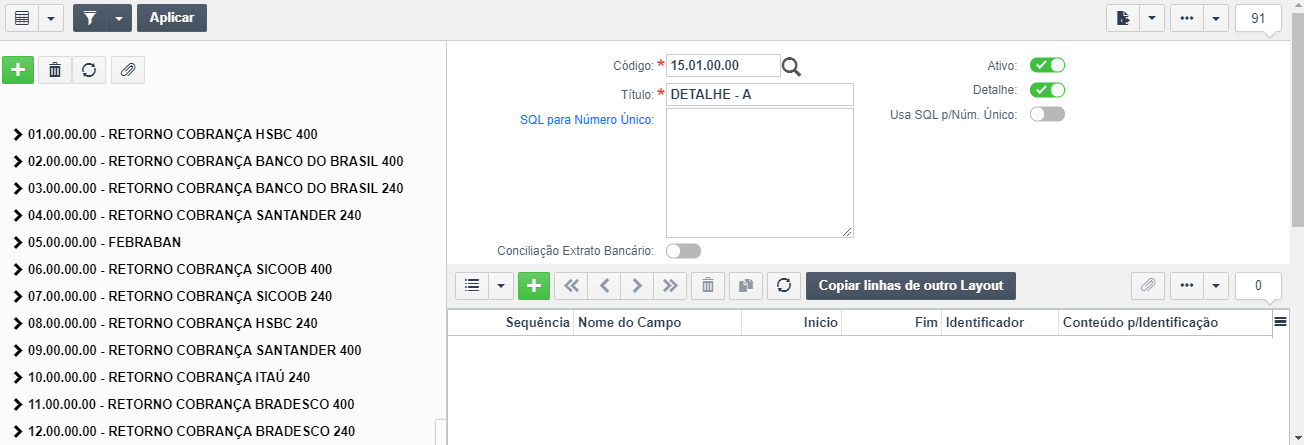Open the grid column configuration menu icon
Screen dimensions: 1304x445
tap(1280, 322)
